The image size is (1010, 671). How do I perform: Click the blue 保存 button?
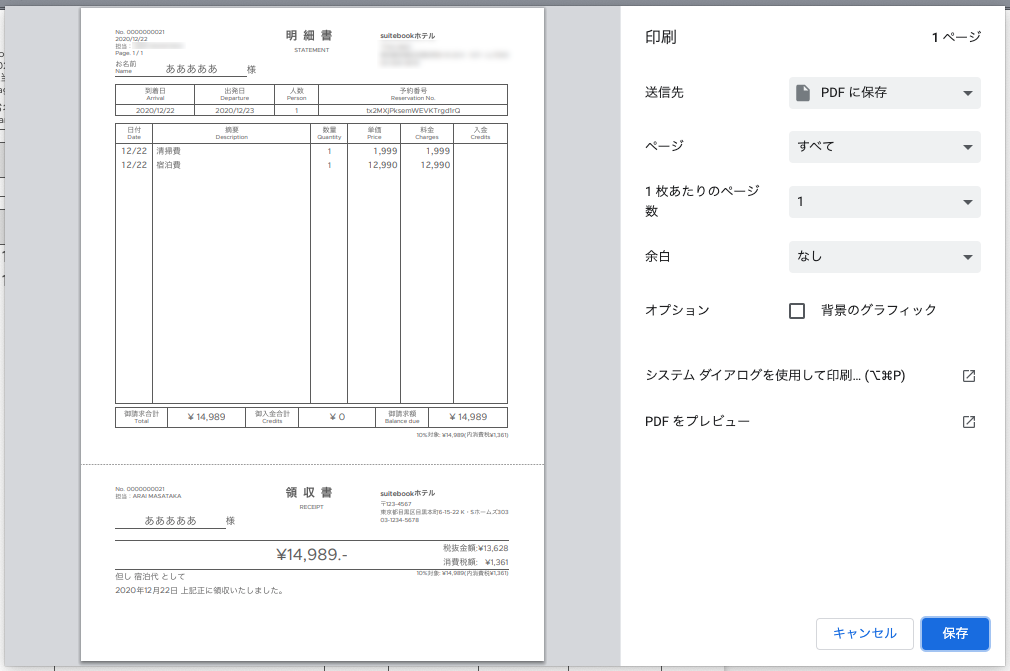[955, 634]
